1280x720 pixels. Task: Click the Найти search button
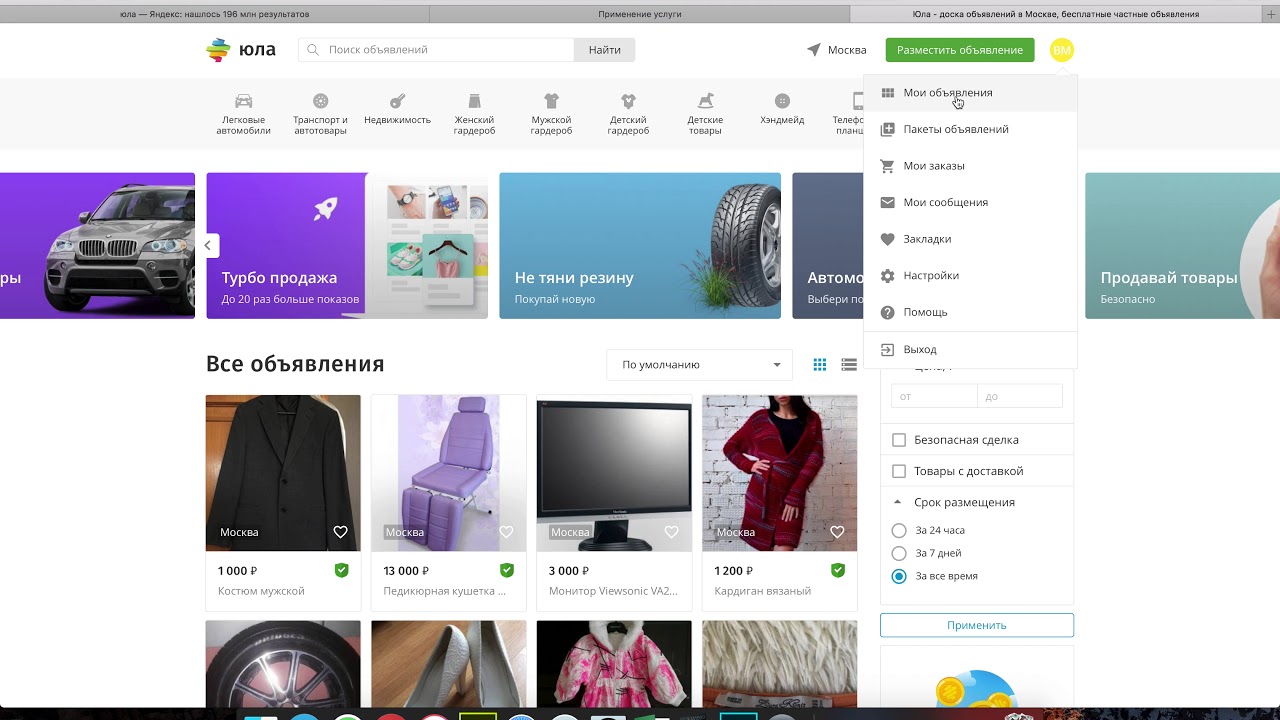pos(605,50)
